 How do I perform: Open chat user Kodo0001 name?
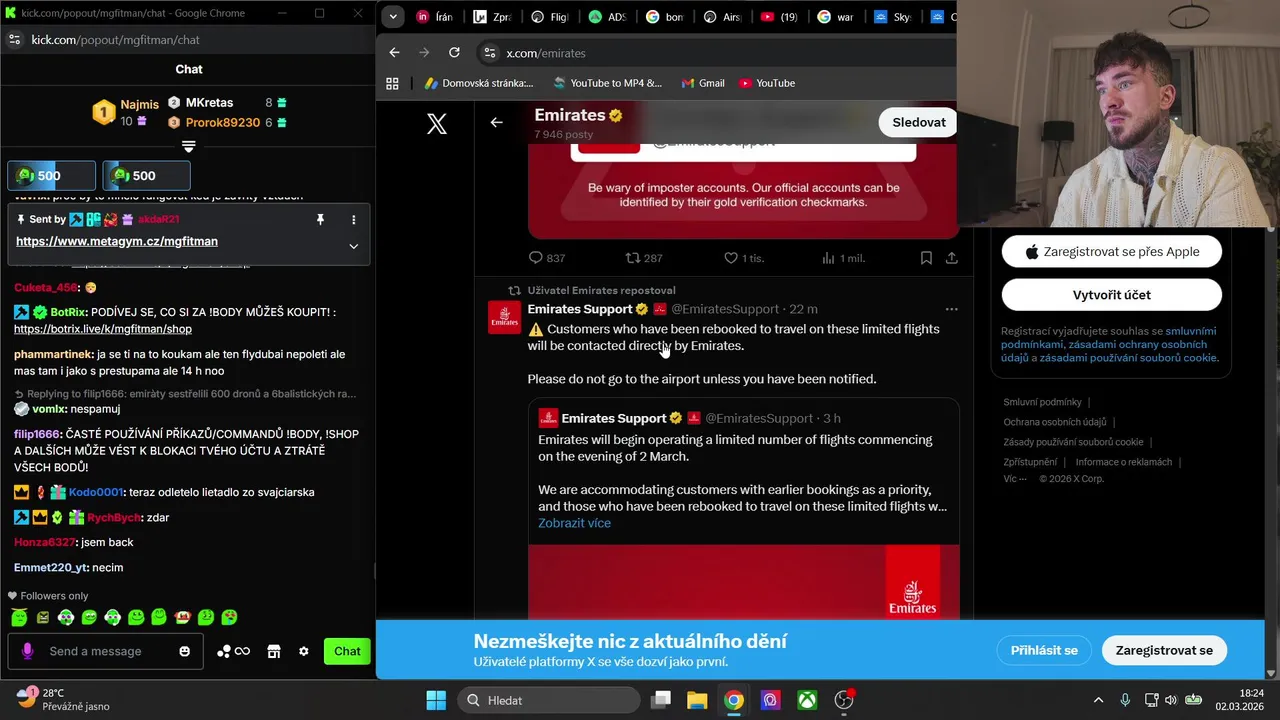(95, 492)
